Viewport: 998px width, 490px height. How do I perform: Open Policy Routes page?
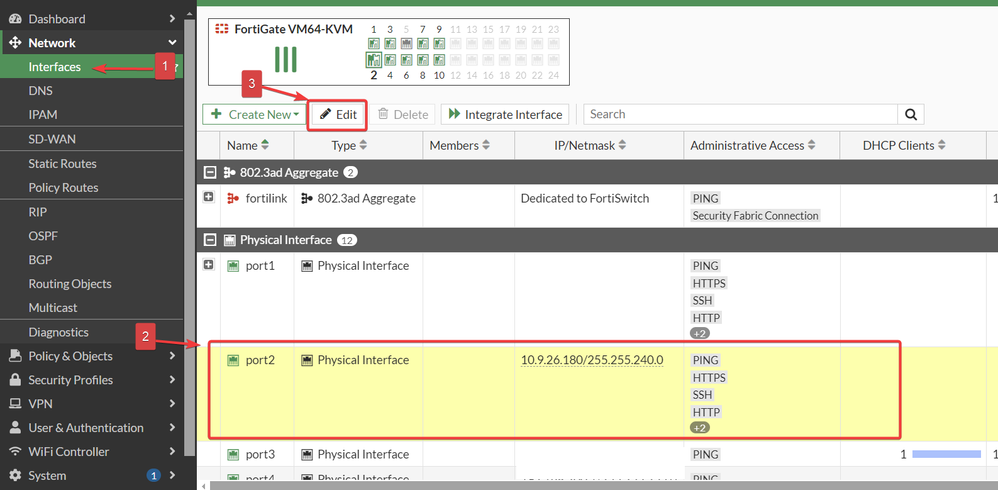tap(63, 188)
